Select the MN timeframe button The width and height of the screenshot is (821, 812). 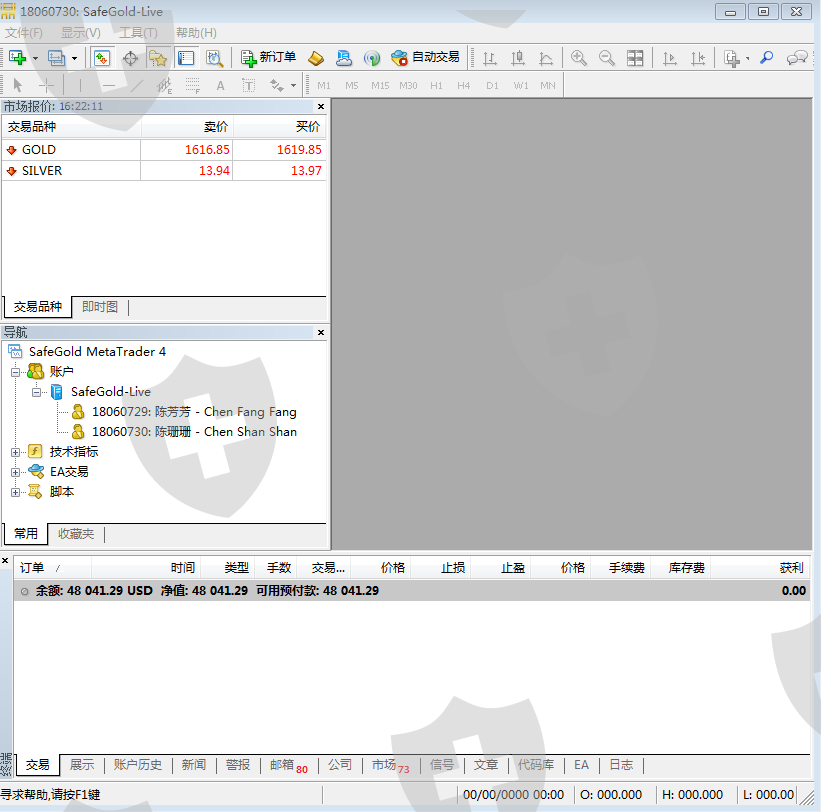pos(548,85)
